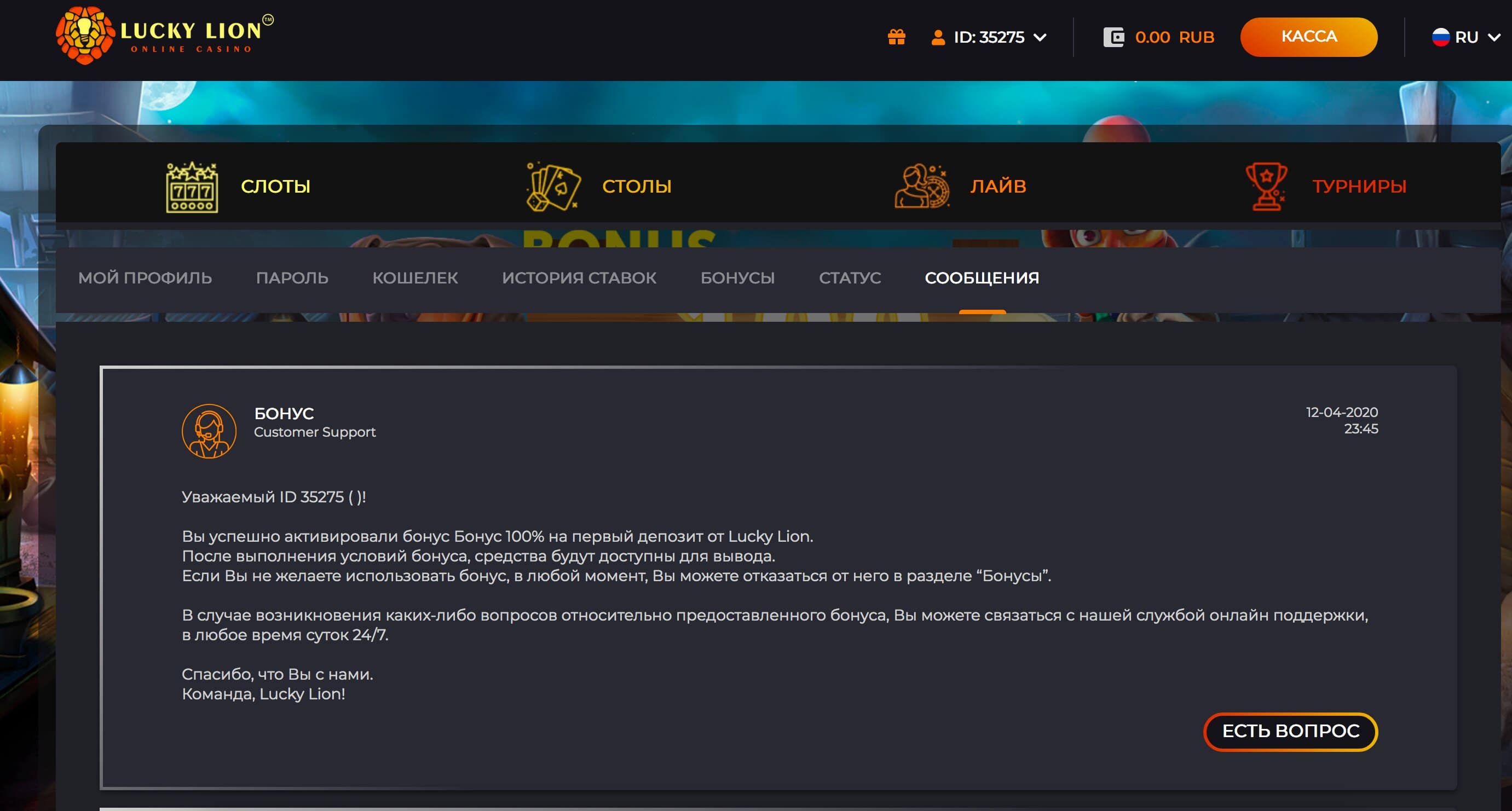The height and width of the screenshot is (811, 1512).
Task: Click the signature Команда, Lucky Lion!
Action: point(263,694)
